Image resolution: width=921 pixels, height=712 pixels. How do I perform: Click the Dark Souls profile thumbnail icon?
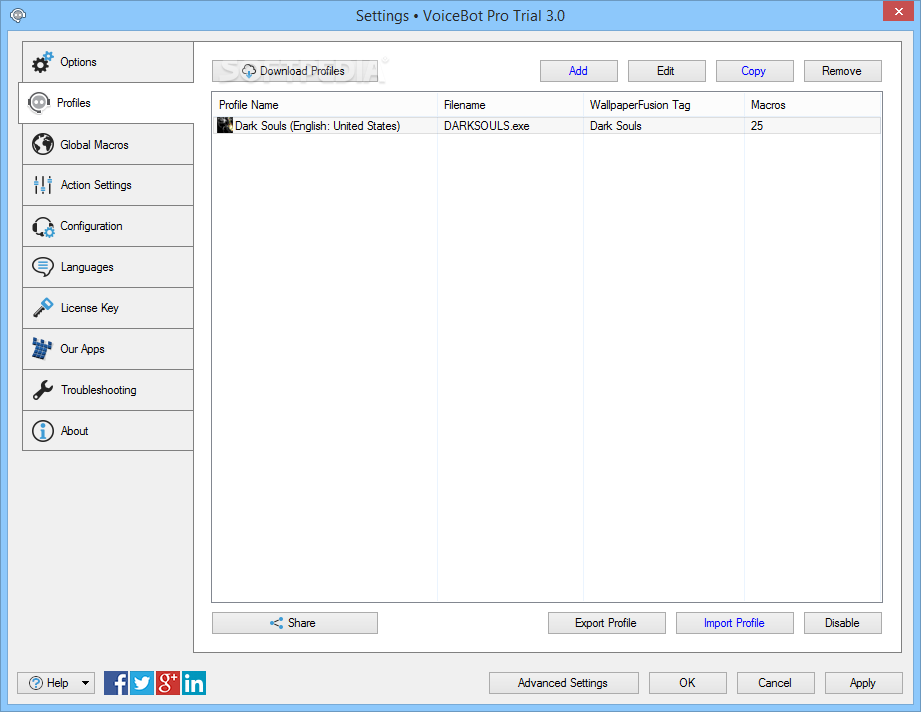225,125
